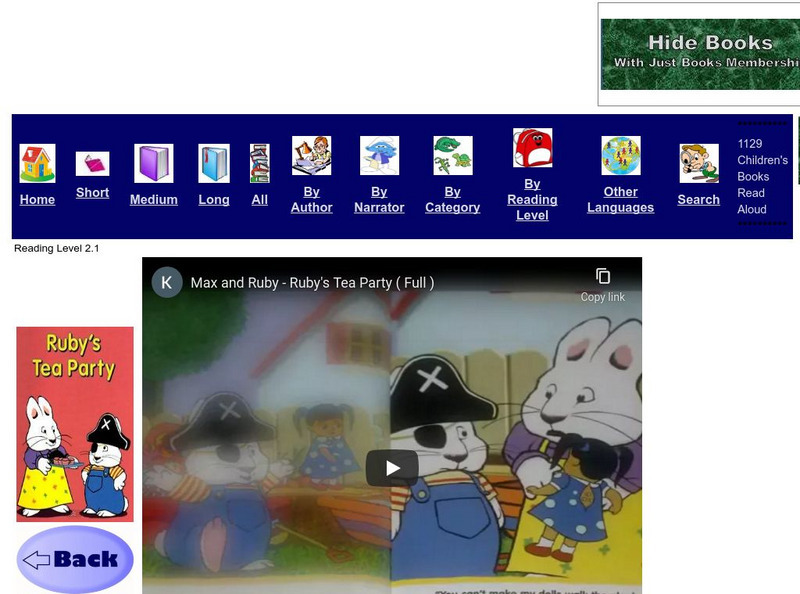Click the Back button
This screenshot has width=800, height=594.
[73, 558]
